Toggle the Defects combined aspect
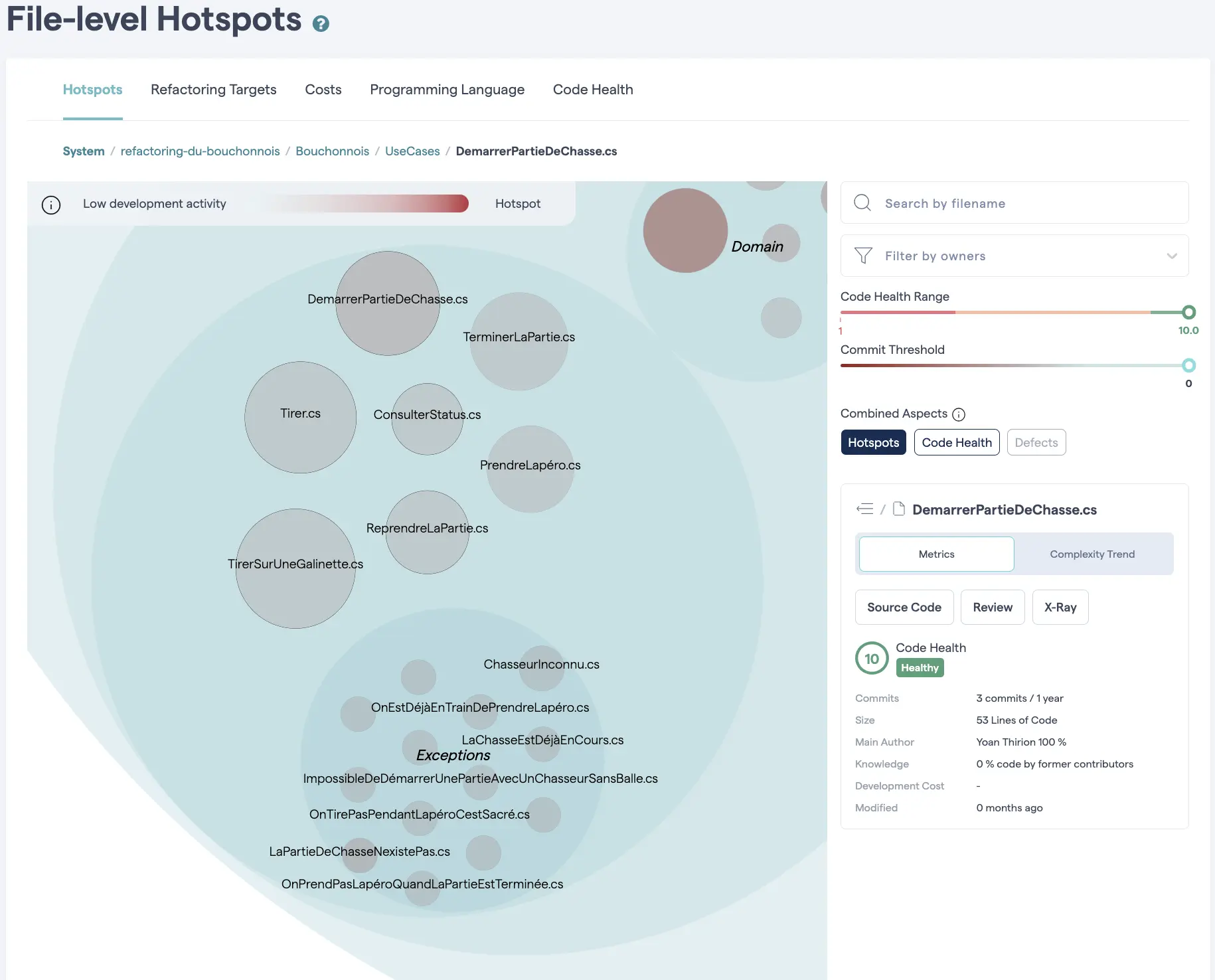The width and height of the screenshot is (1215, 980). point(1036,442)
